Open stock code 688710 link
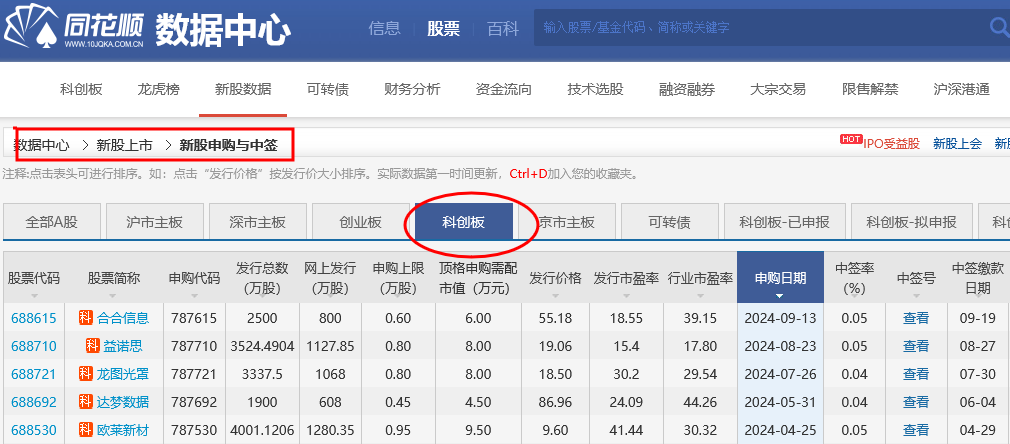1010x444 pixels. 33,346
